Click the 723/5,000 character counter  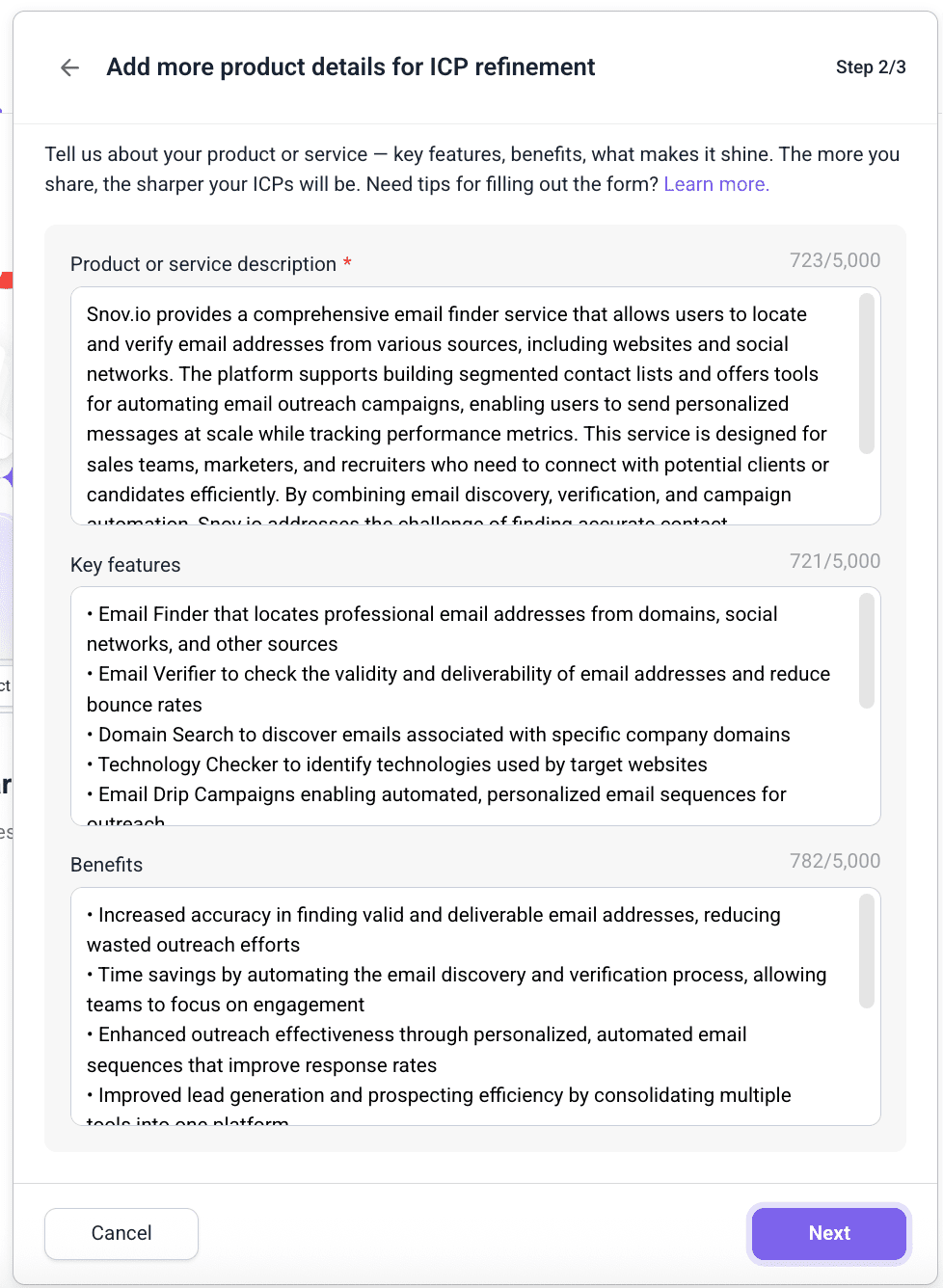coord(834,260)
